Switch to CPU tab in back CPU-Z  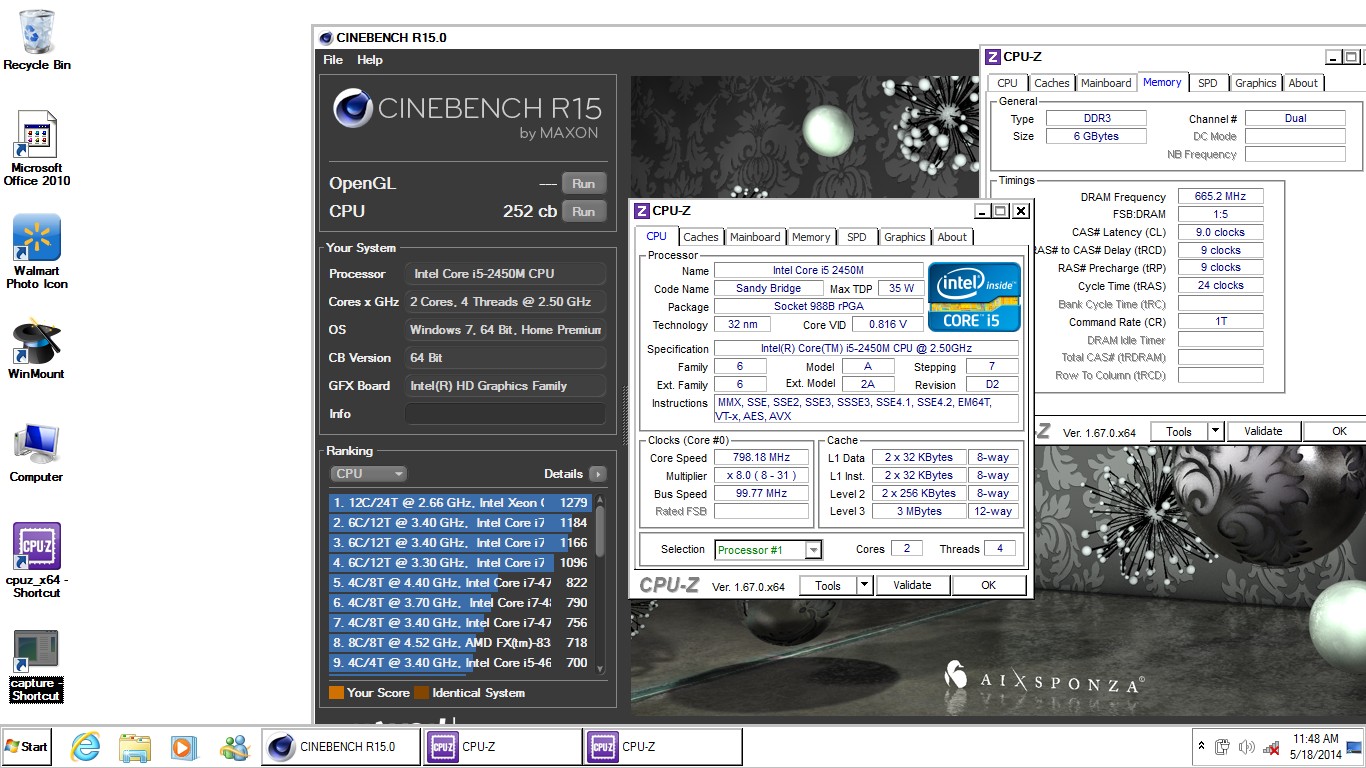pos(1007,83)
